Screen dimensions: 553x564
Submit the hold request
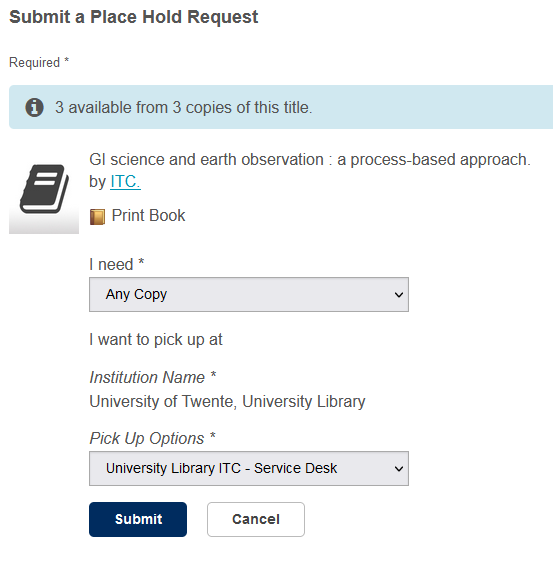(x=138, y=519)
